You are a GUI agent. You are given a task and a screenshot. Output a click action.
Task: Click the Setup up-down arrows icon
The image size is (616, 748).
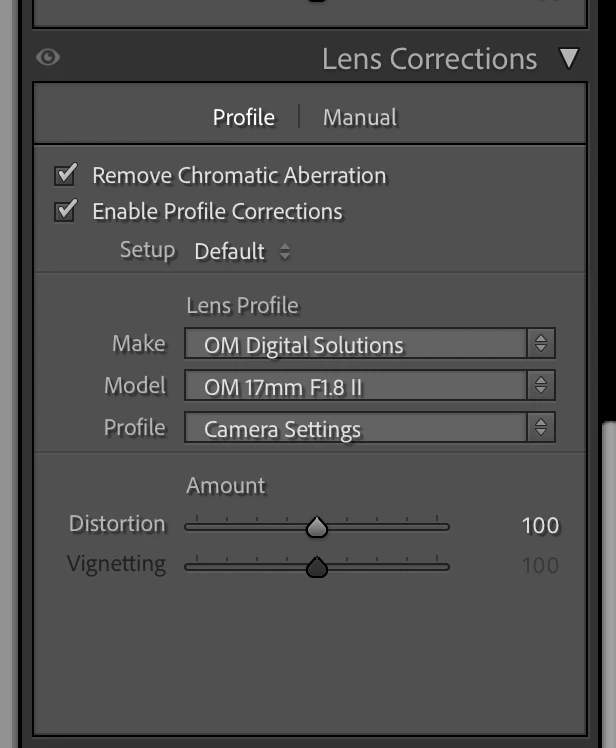(285, 251)
